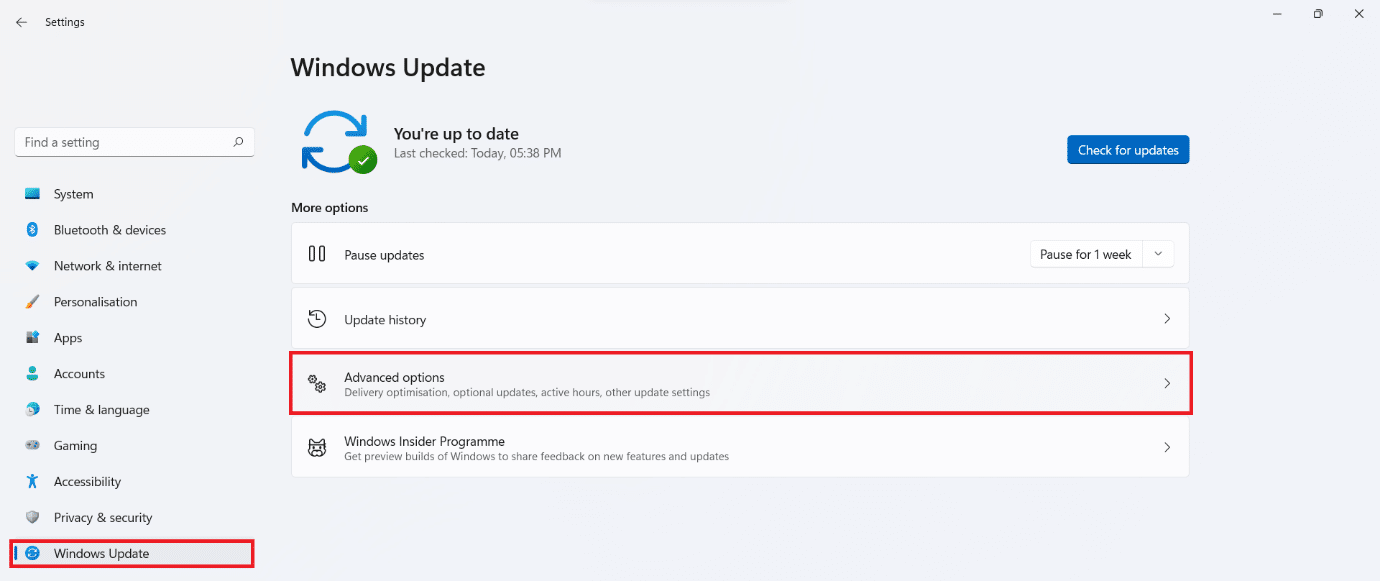Click the Accounts person icon

pyautogui.click(x=33, y=374)
